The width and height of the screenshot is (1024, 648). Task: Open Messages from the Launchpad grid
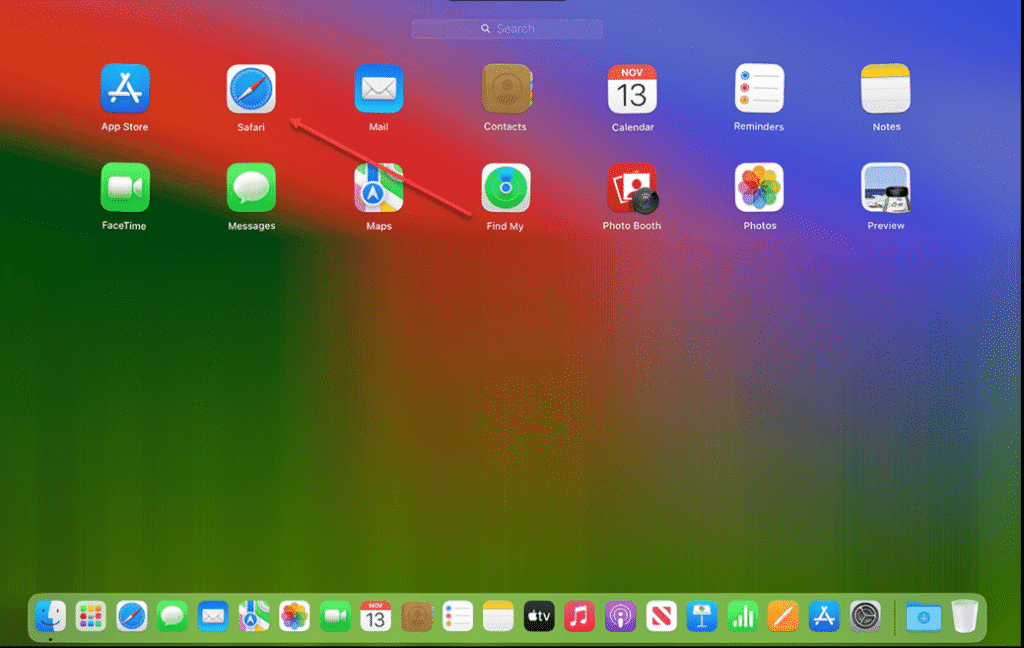click(x=251, y=188)
